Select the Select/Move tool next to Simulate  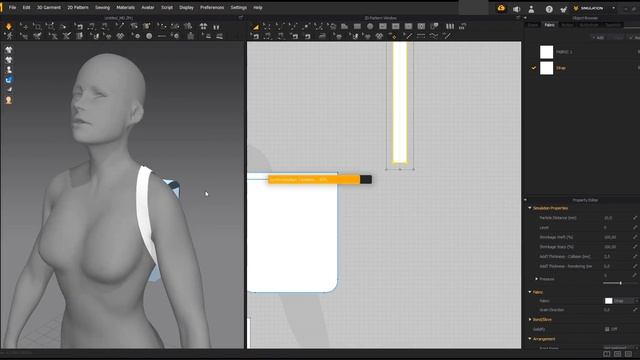tap(23, 27)
